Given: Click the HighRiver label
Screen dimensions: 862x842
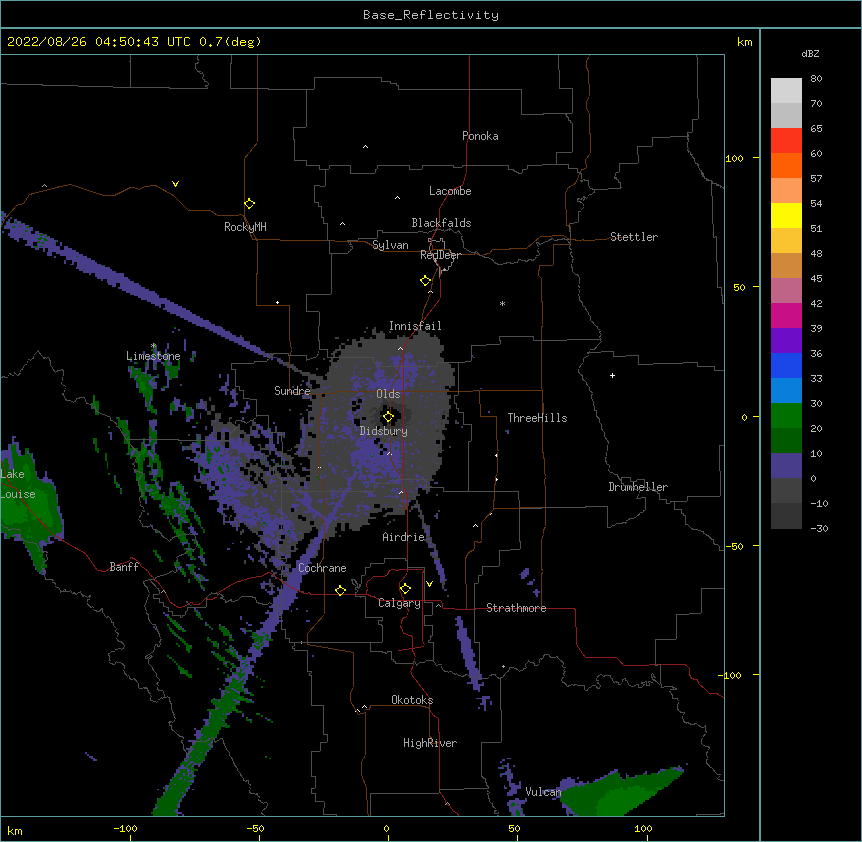Looking at the screenshot, I should [430, 743].
